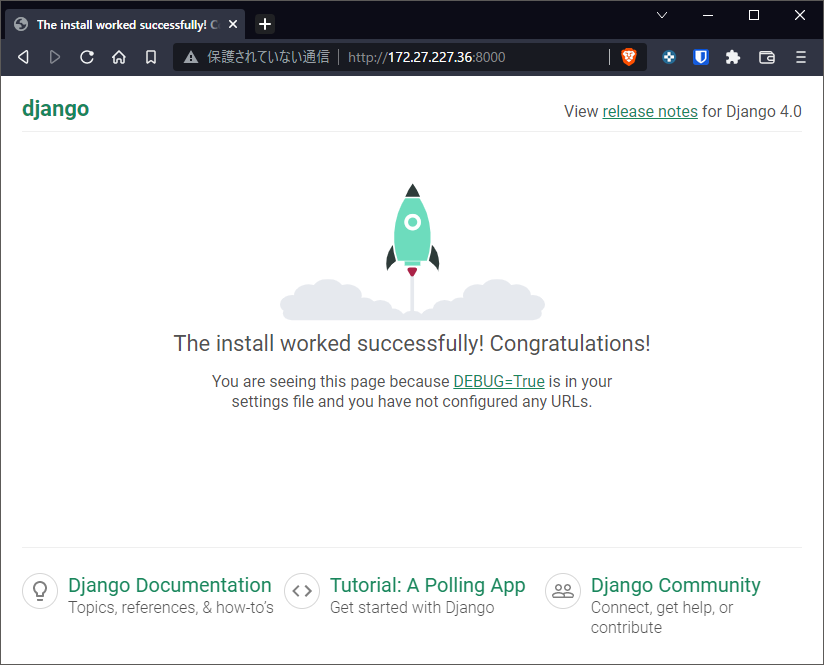Visit the Django Community link
Image resolution: width=824 pixels, height=665 pixels.
(x=675, y=585)
